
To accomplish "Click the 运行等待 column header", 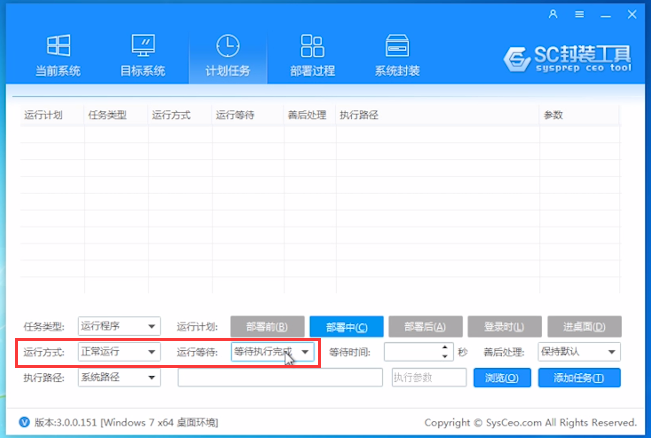I will [x=248, y=115].
